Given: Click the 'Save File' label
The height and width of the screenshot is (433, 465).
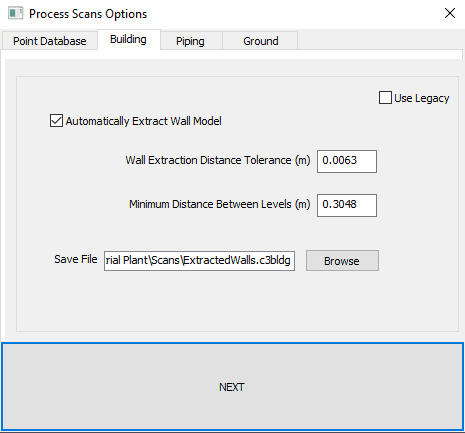Looking at the screenshot, I should pyautogui.click(x=76, y=259).
